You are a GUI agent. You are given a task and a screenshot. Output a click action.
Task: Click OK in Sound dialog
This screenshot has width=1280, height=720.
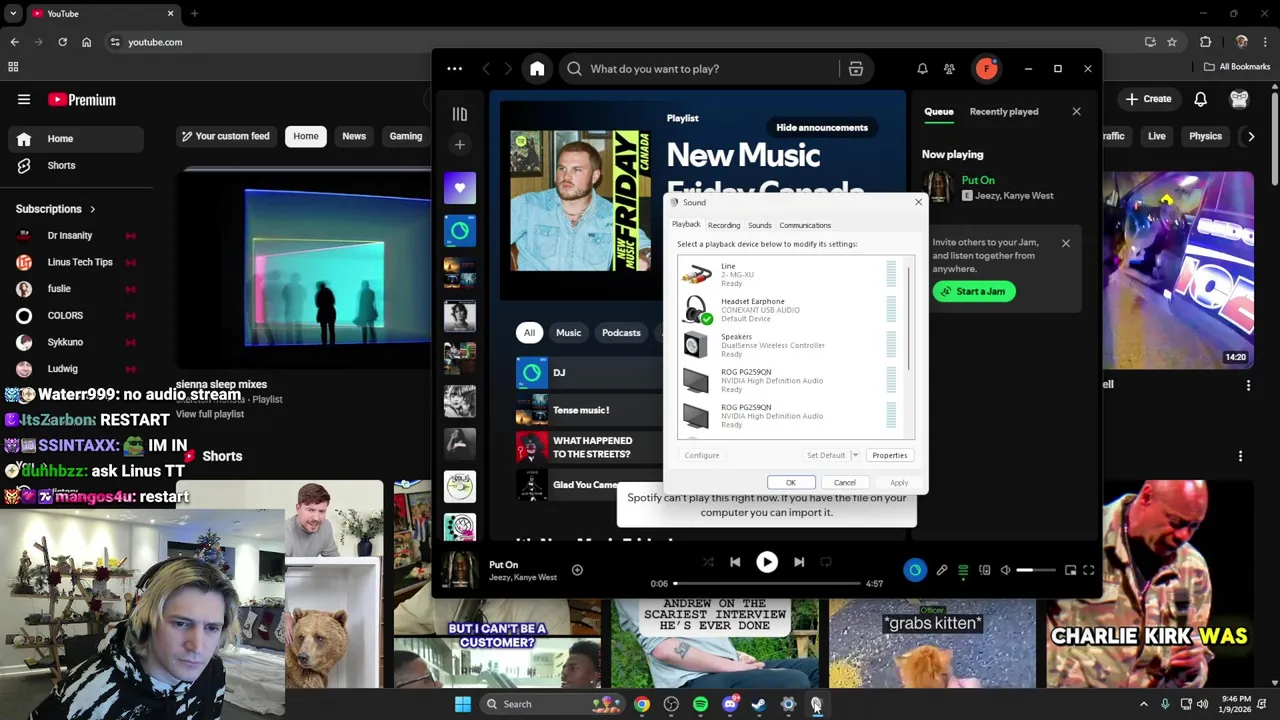point(790,483)
